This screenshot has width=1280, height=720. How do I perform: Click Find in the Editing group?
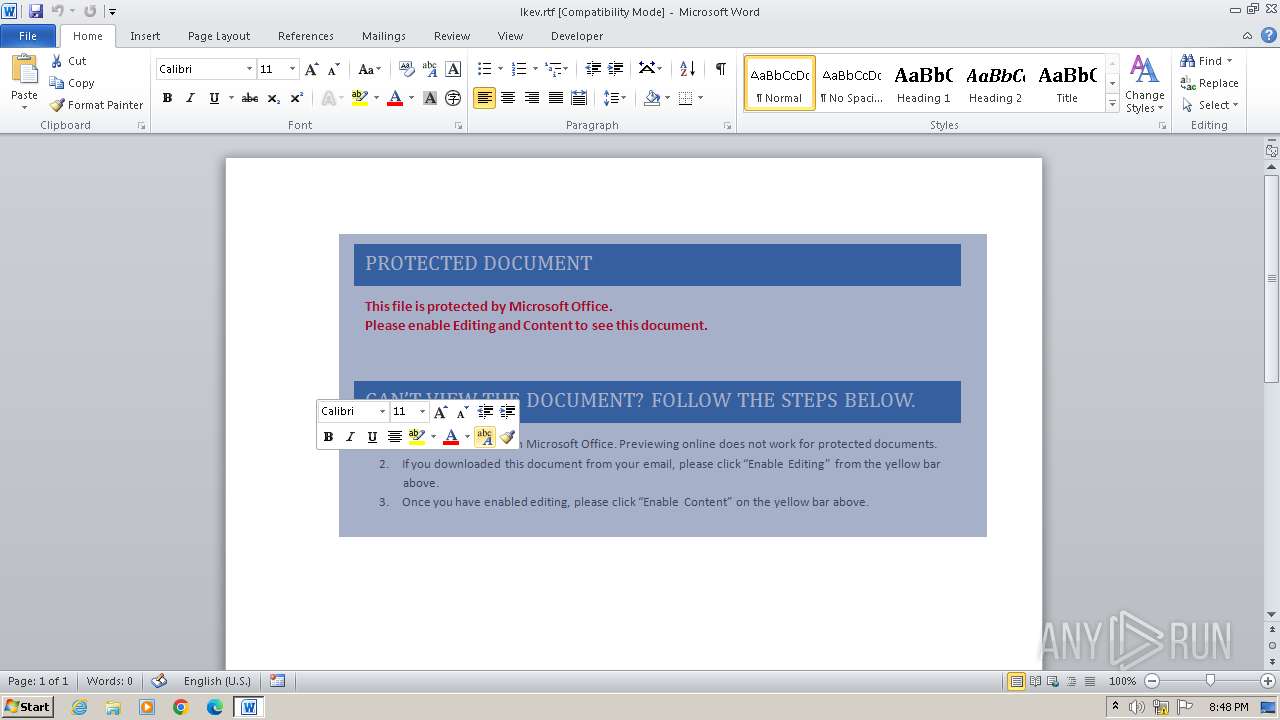point(1205,61)
